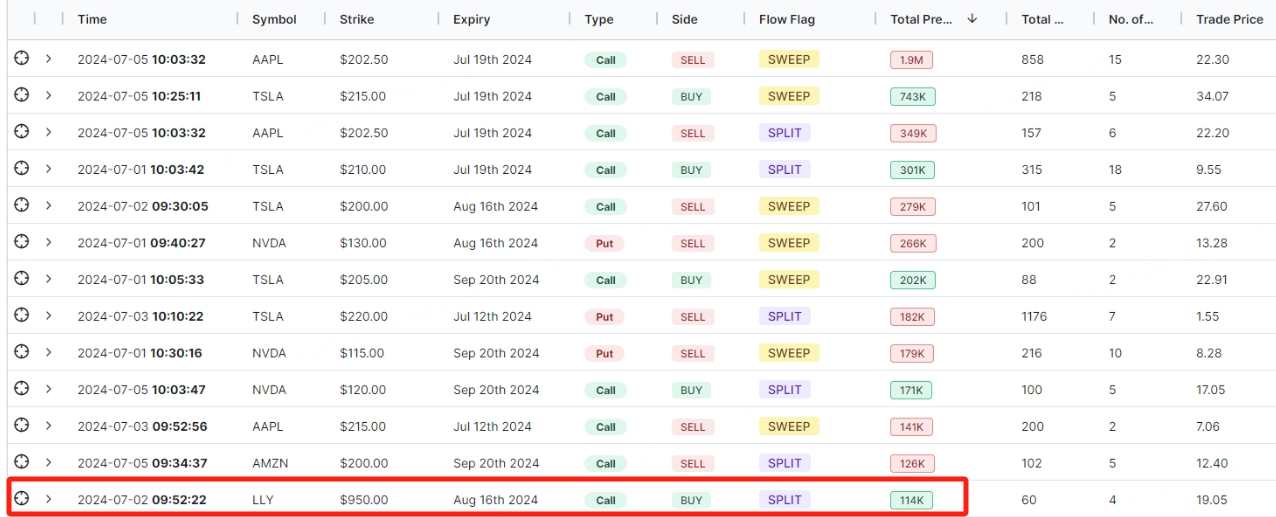Click the crosshair icon on the LLY row

click(22, 498)
